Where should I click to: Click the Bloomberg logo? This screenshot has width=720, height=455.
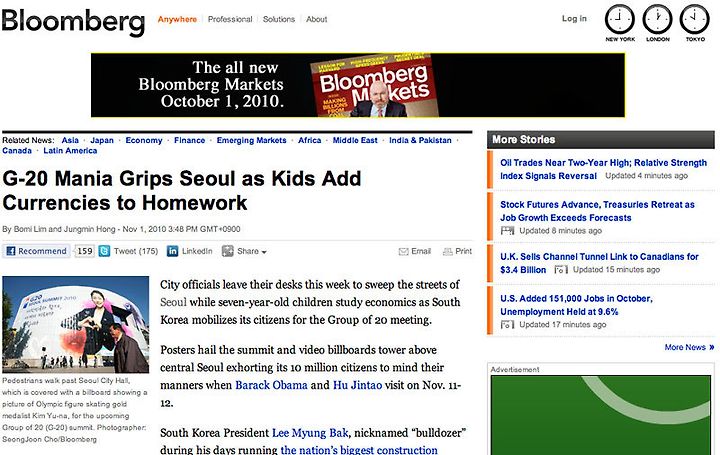[x=73, y=22]
